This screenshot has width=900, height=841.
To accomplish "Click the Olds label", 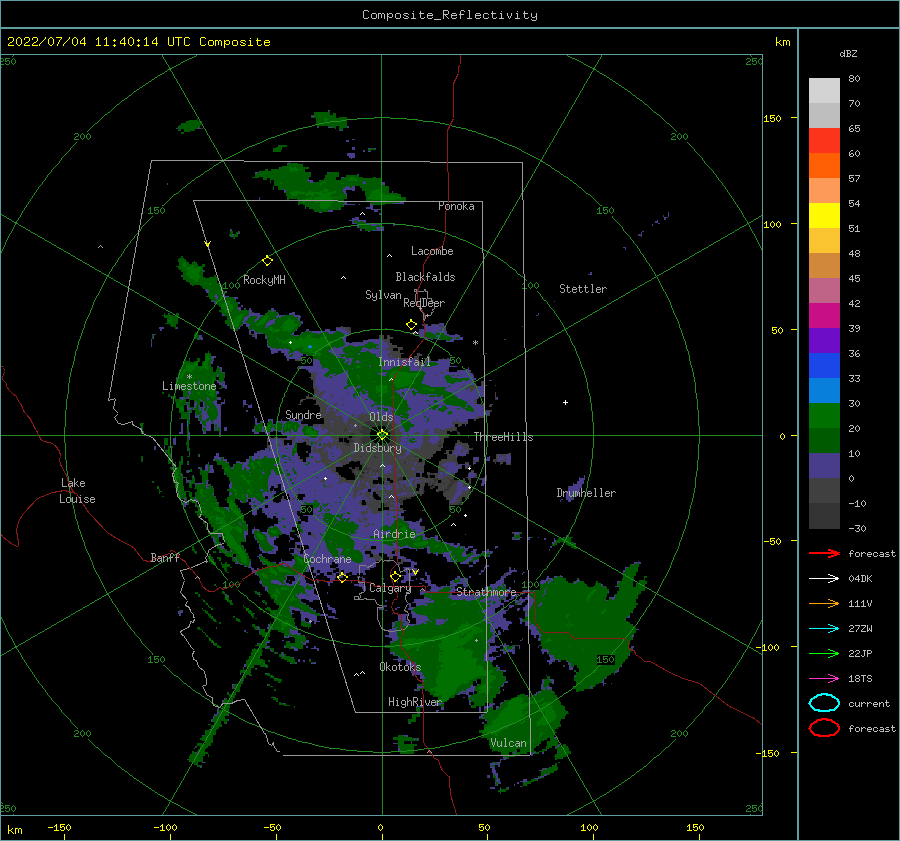I will [x=381, y=417].
